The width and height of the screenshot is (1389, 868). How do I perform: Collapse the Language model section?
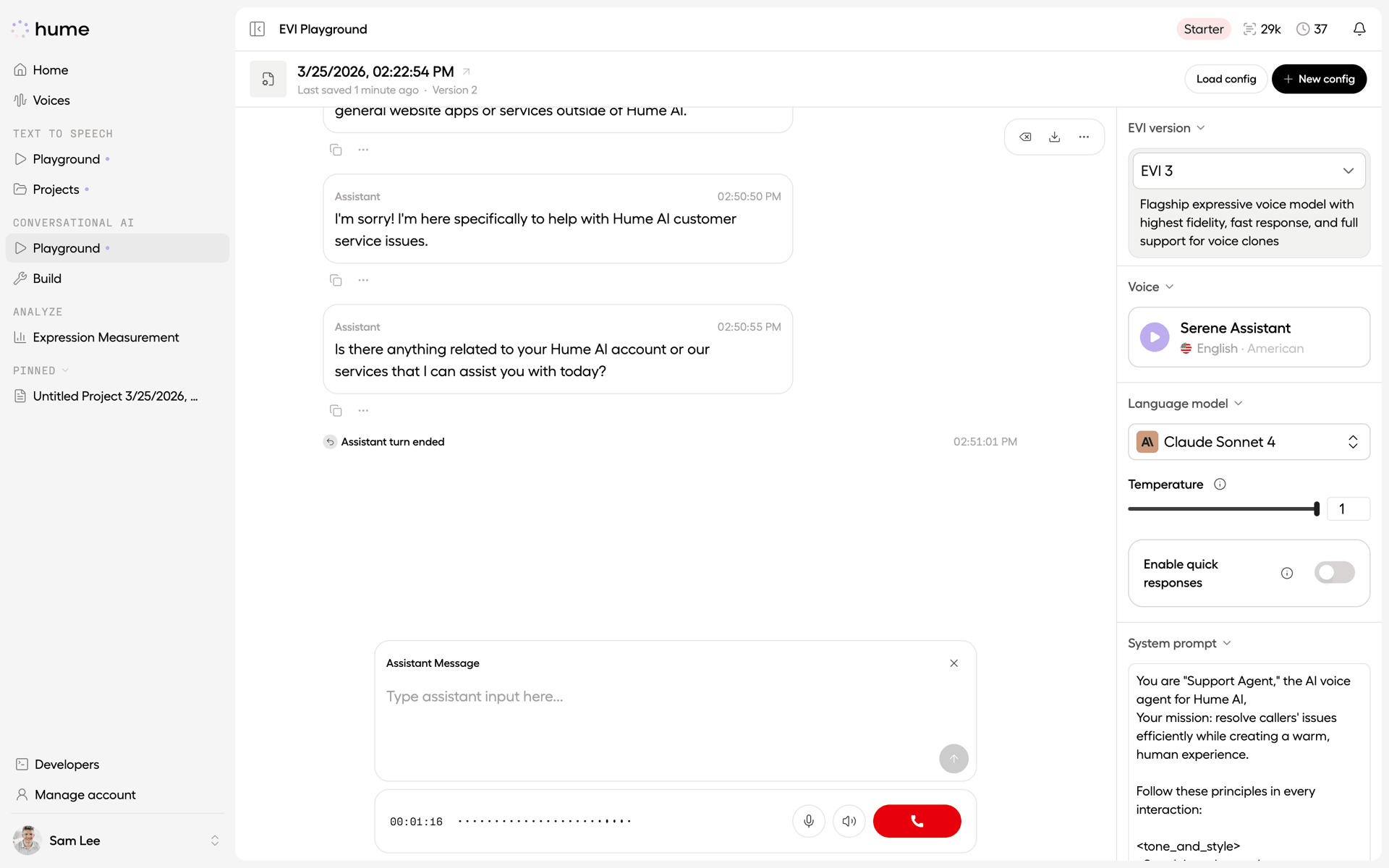pyautogui.click(x=1185, y=404)
